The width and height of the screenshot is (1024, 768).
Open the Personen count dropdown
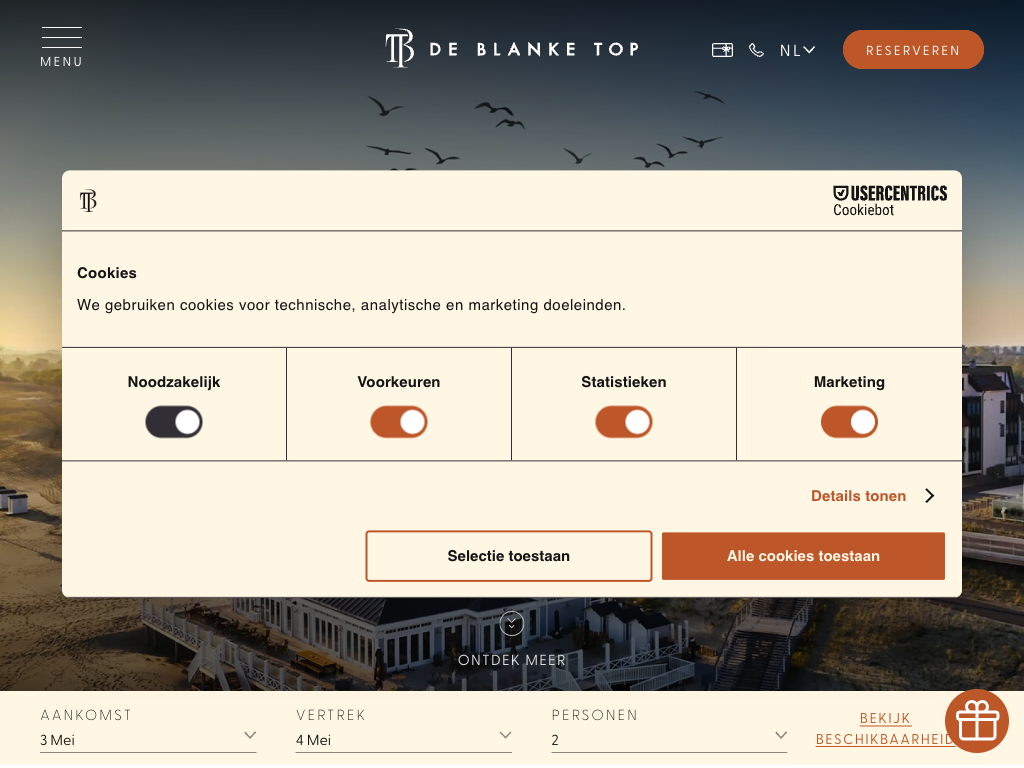[x=669, y=739]
